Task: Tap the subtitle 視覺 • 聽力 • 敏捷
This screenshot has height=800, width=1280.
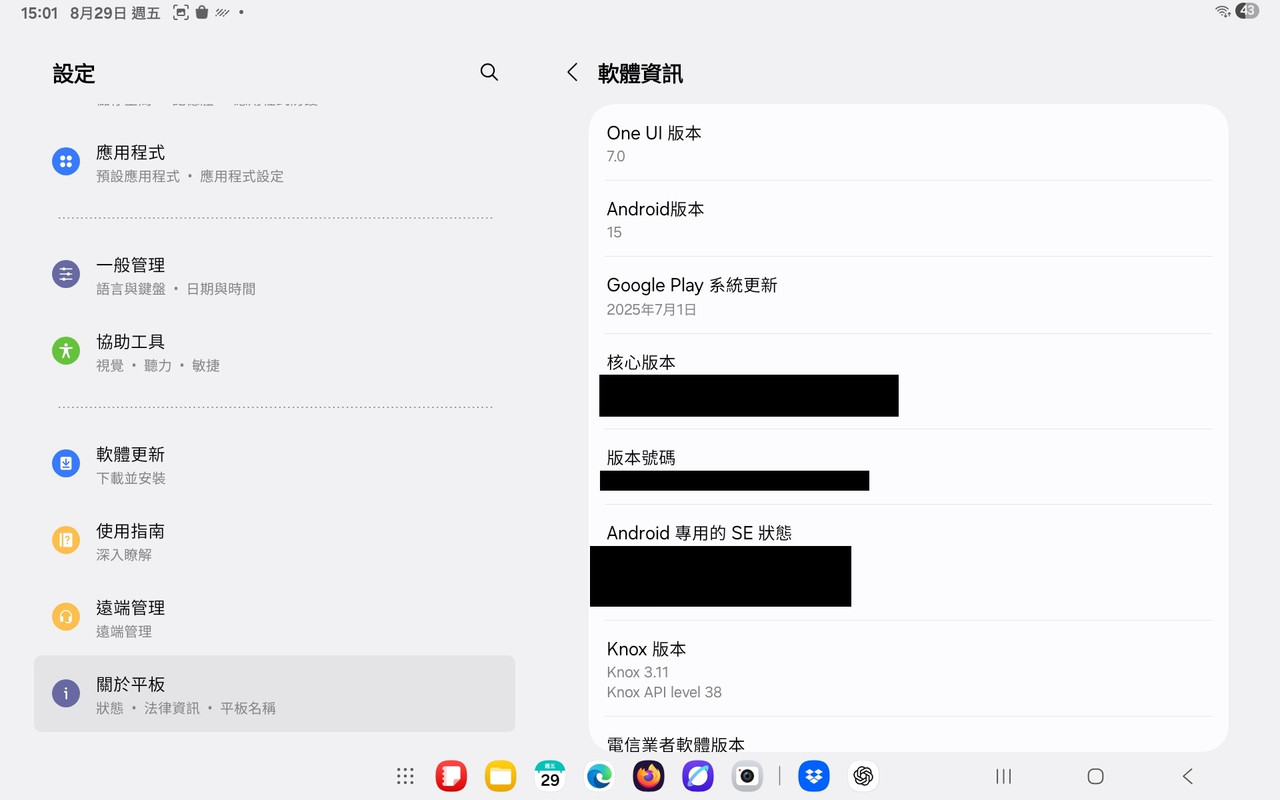Action: pyautogui.click(x=158, y=366)
